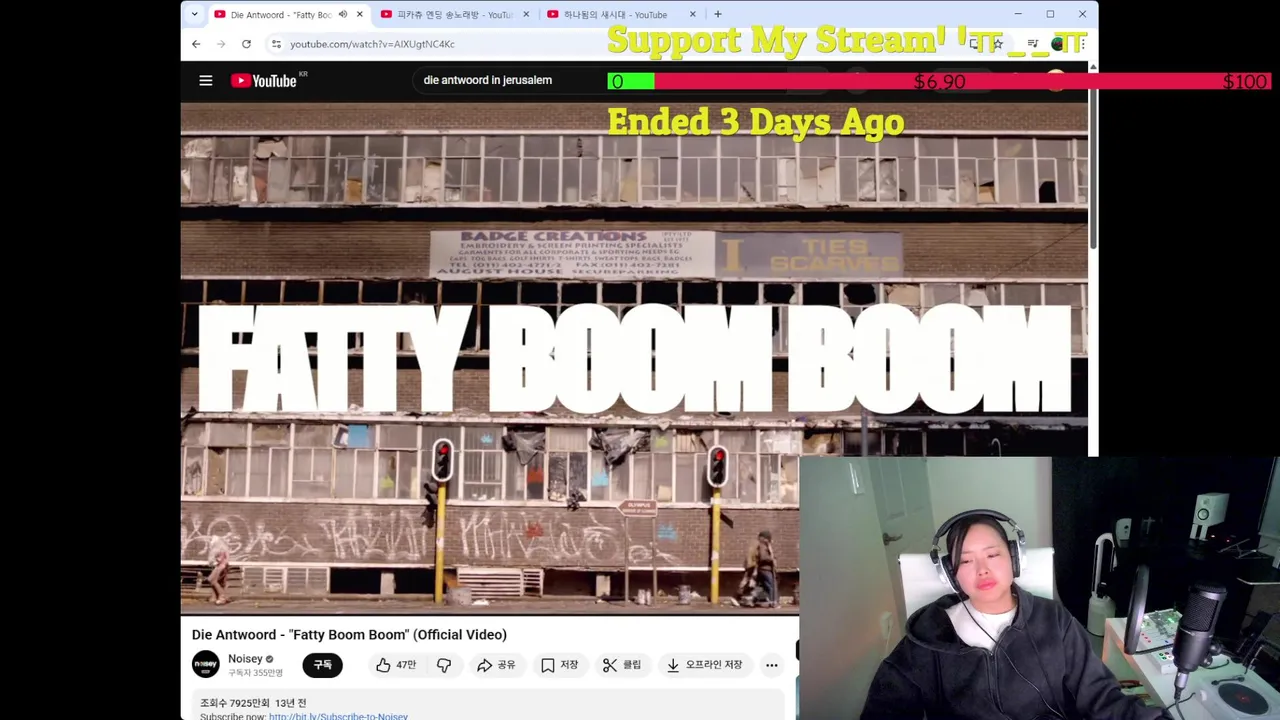Open the media control icon in toolbar
Image resolution: width=1280 pixels, height=720 pixels.
[x=1033, y=44]
